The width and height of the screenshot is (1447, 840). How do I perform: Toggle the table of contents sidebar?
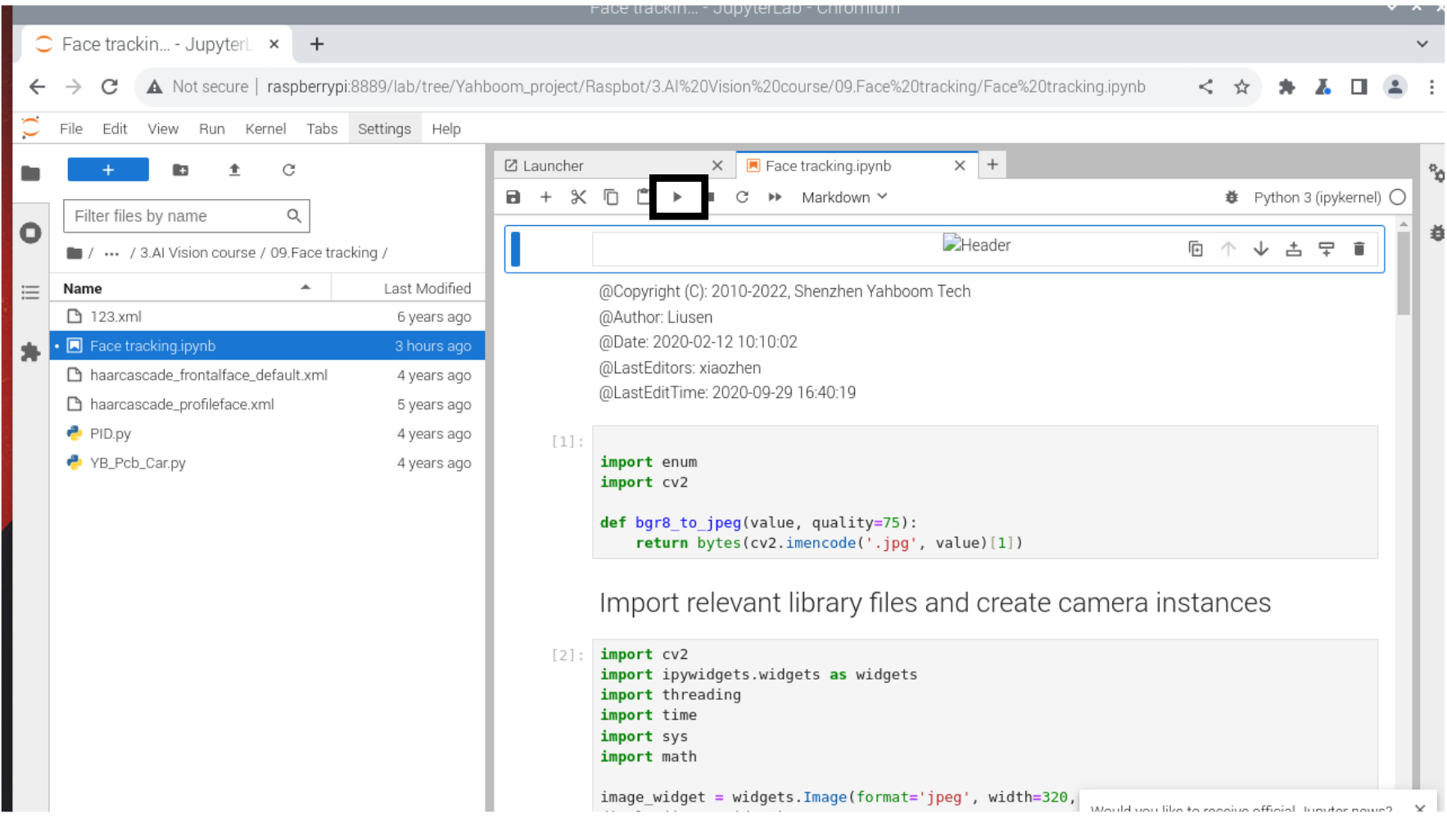(x=30, y=292)
